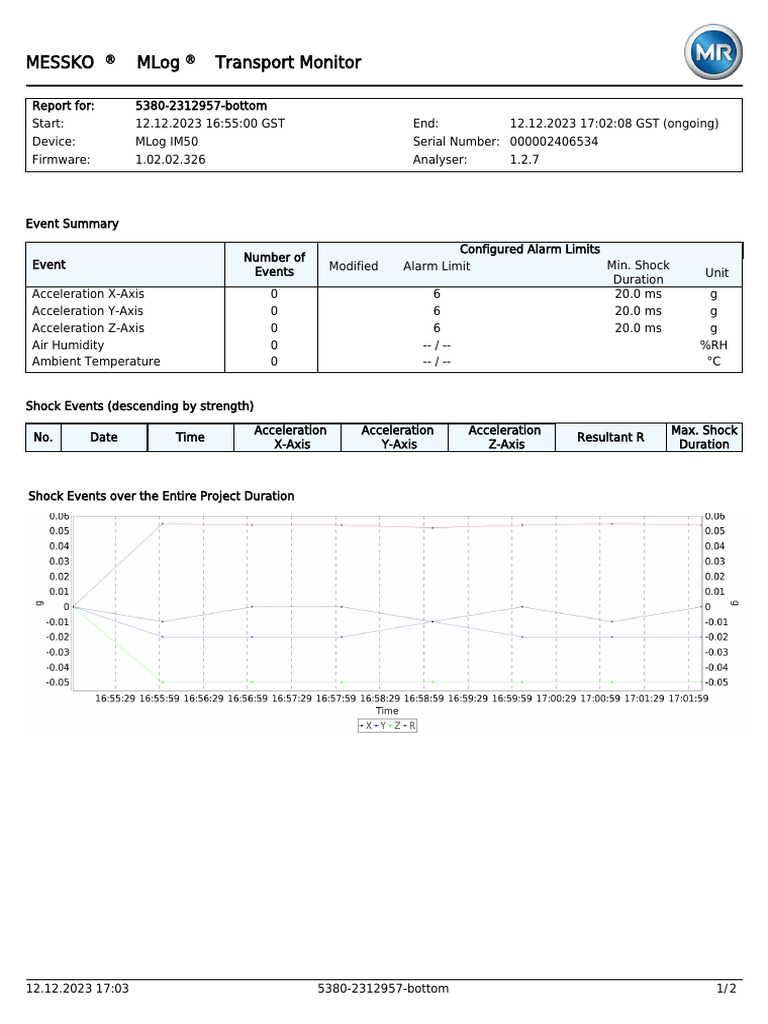The image size is (768, 1024).
Task: Click the '%RH' unit cell
Action: tap(713, 345)
